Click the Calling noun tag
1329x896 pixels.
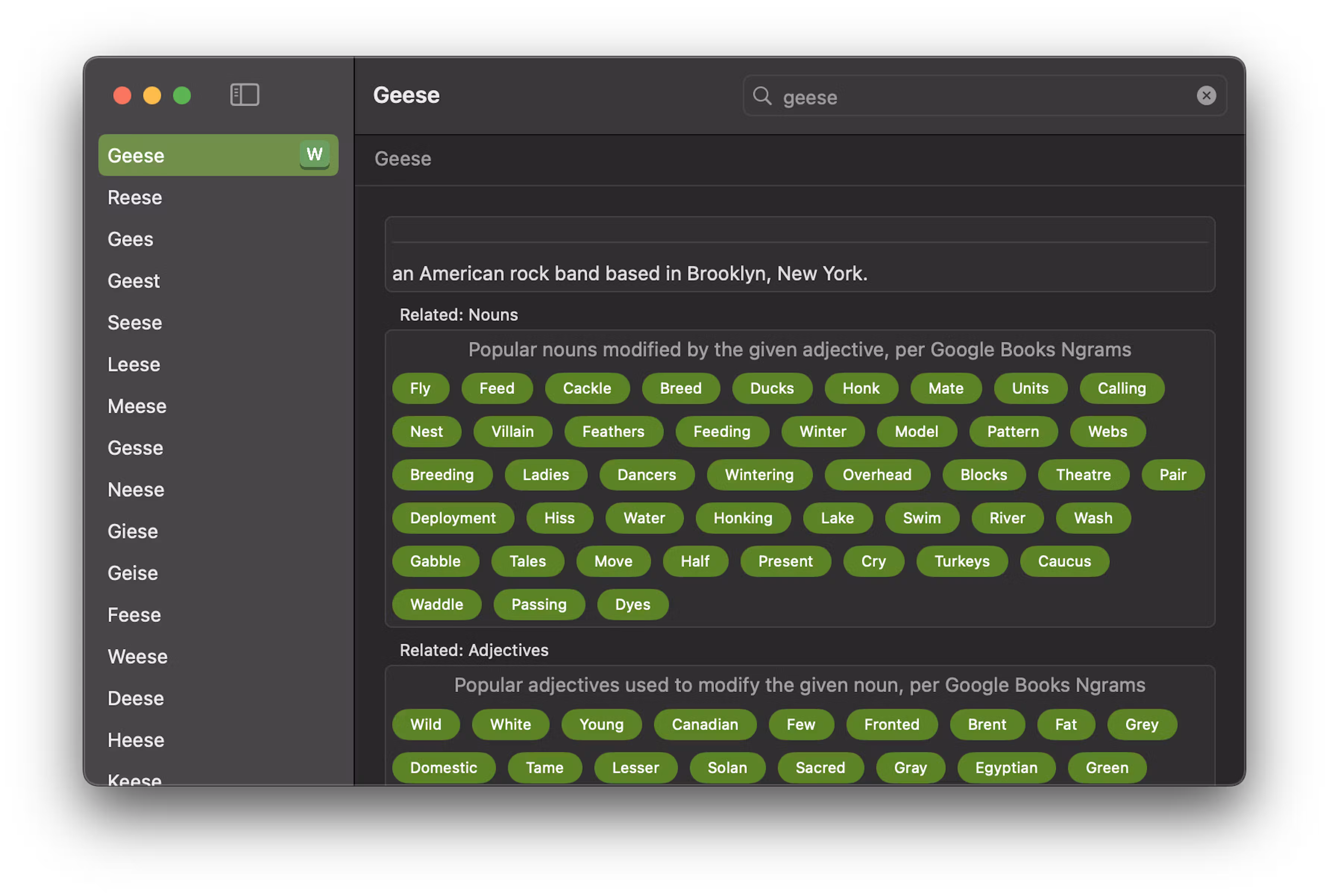click(1122, 389)
